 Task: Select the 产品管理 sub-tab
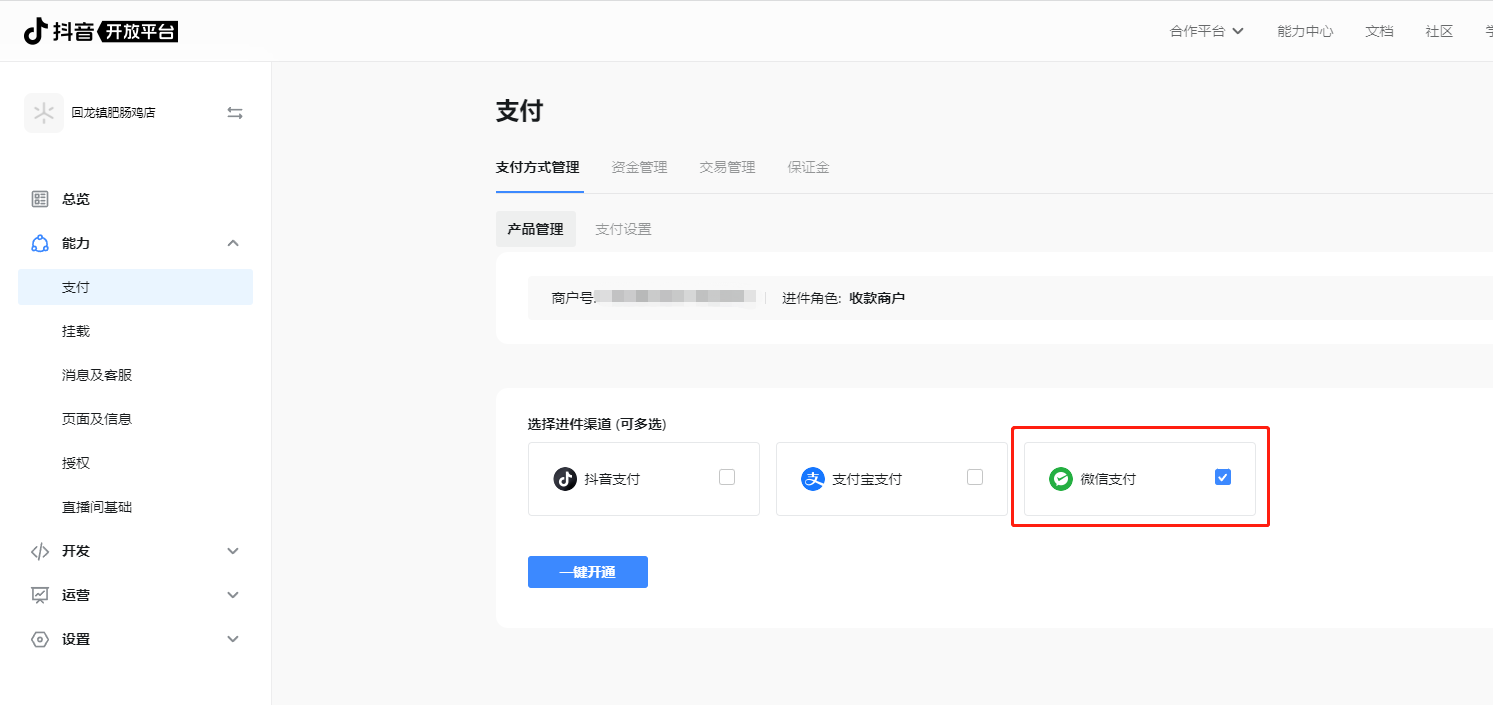(x=536, y=229)
